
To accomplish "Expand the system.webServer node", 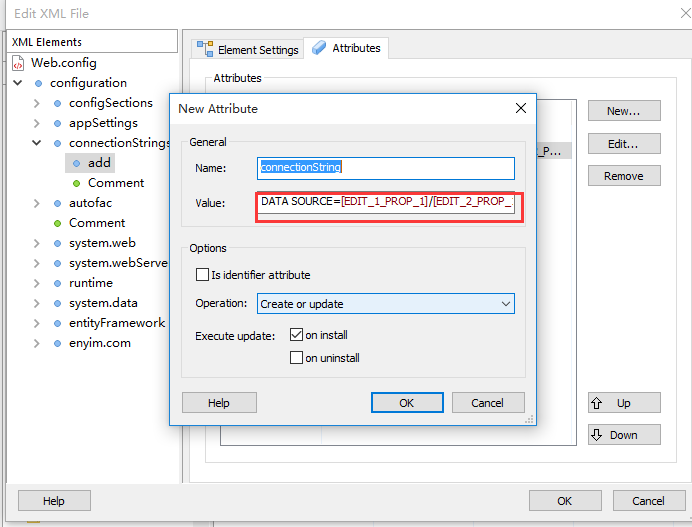I will (x=37, y=264).
